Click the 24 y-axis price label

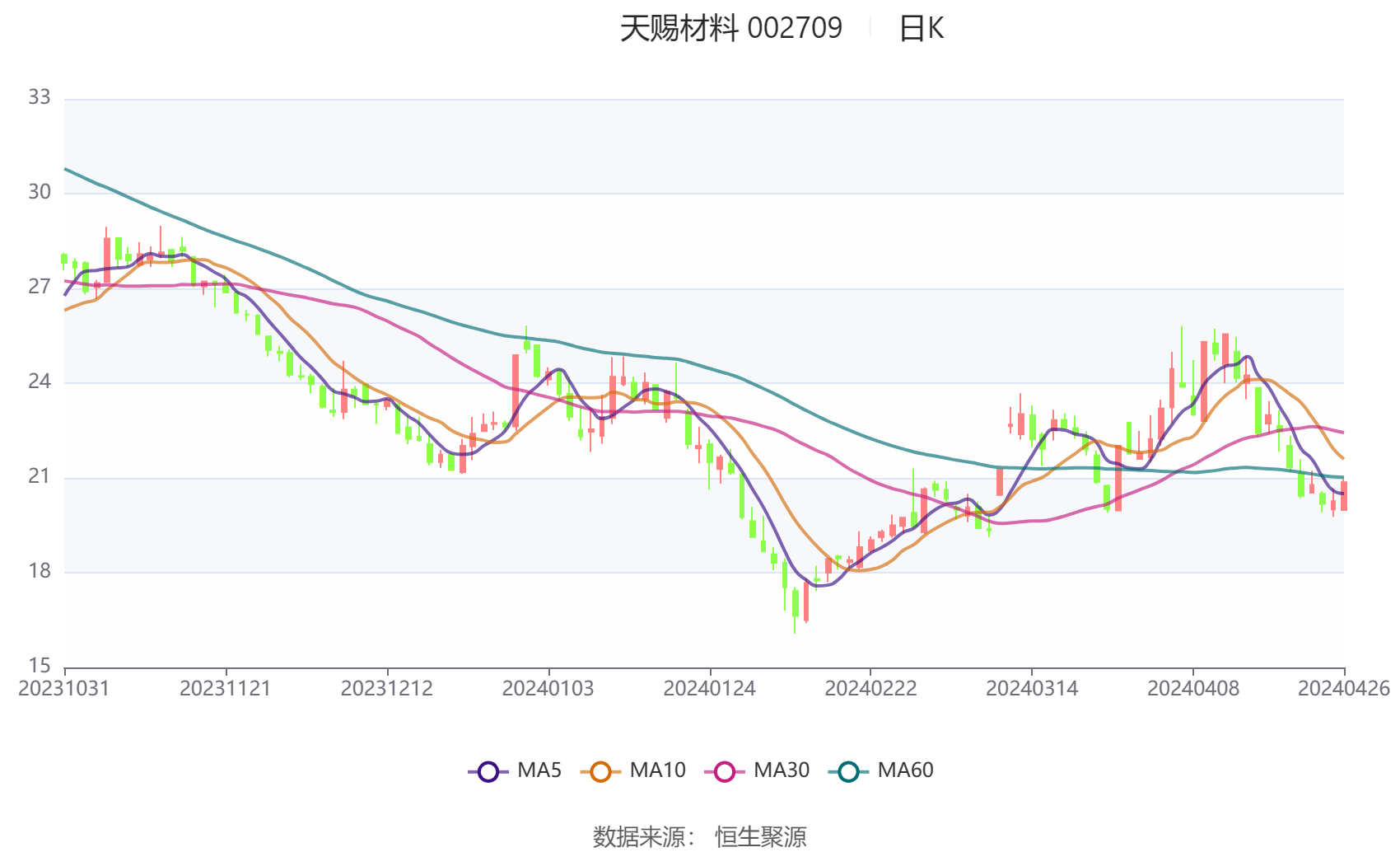point(40,382)
